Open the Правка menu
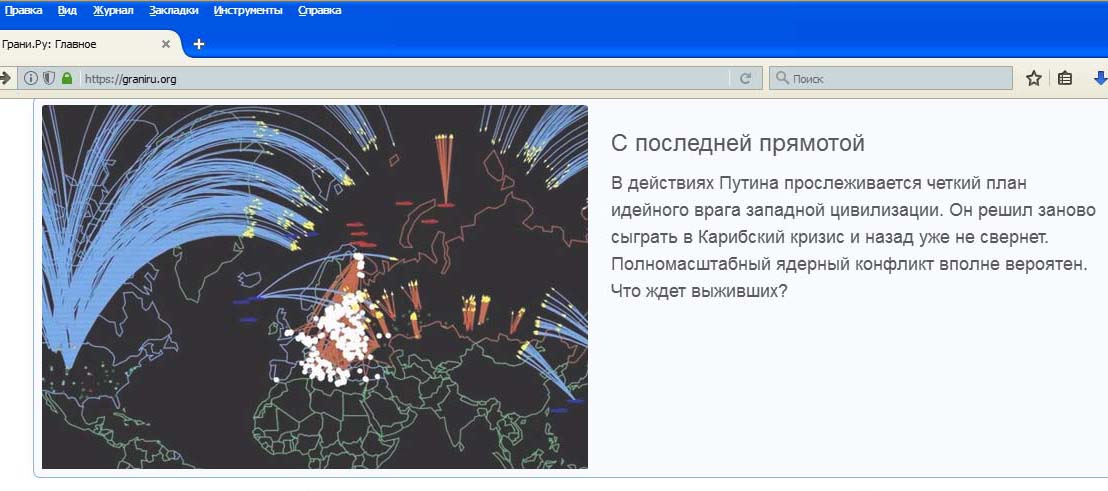The height and width of the screenshot is (491, 1108). tap(23, 11)
